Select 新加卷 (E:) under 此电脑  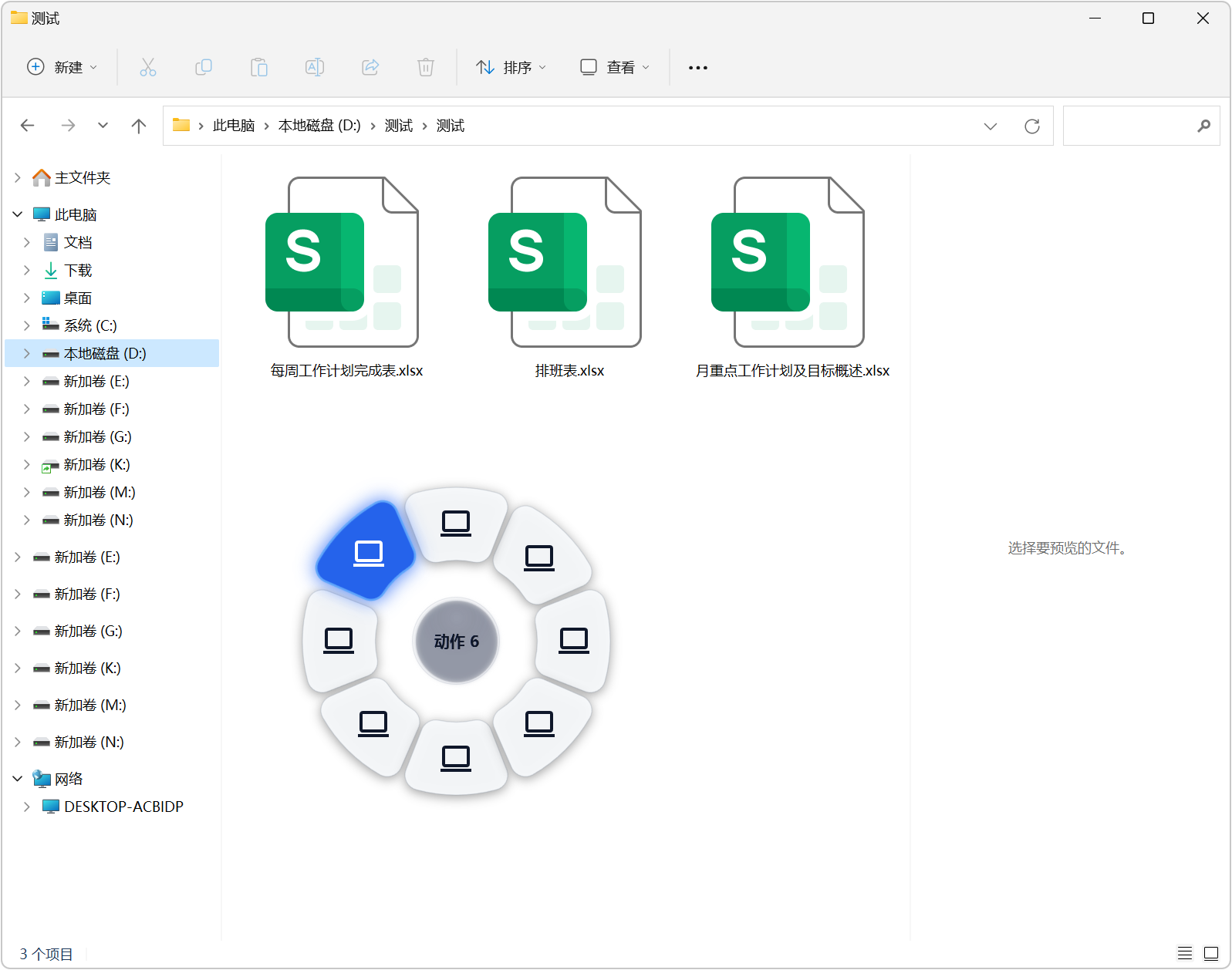pos(96,381)
